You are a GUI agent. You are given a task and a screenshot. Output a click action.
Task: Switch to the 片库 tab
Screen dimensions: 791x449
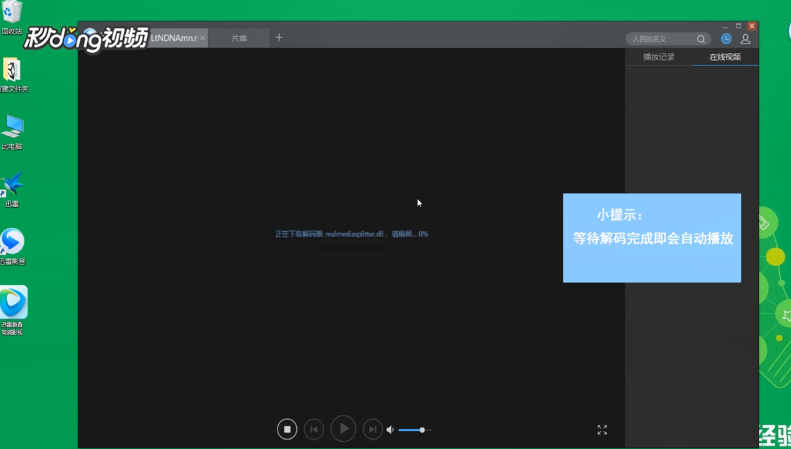[x=240, y=38]
